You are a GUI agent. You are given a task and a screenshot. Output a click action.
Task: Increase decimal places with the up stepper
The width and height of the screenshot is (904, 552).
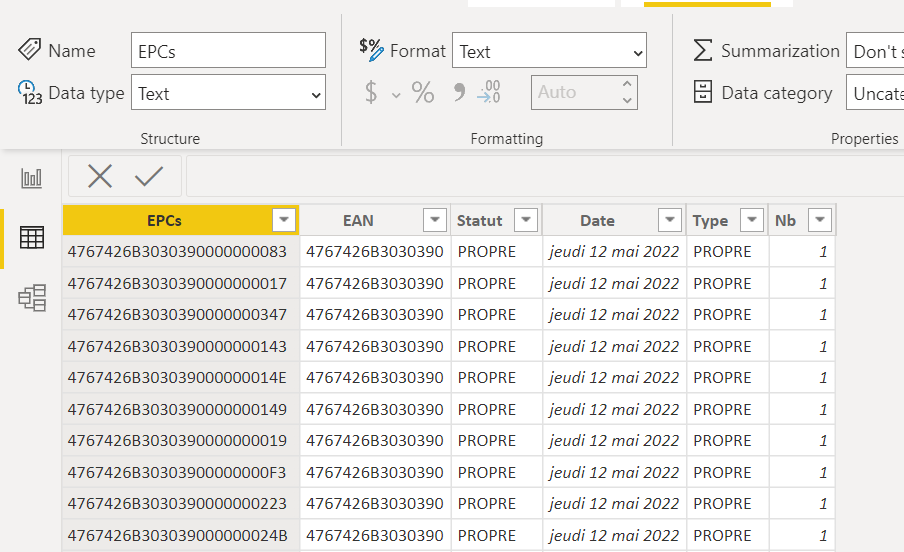click(x=627, y=84)
